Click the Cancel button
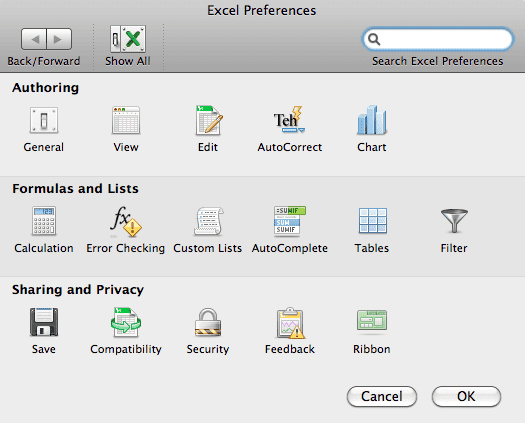The width and height of the screenshot is (525, 423). 382,397
